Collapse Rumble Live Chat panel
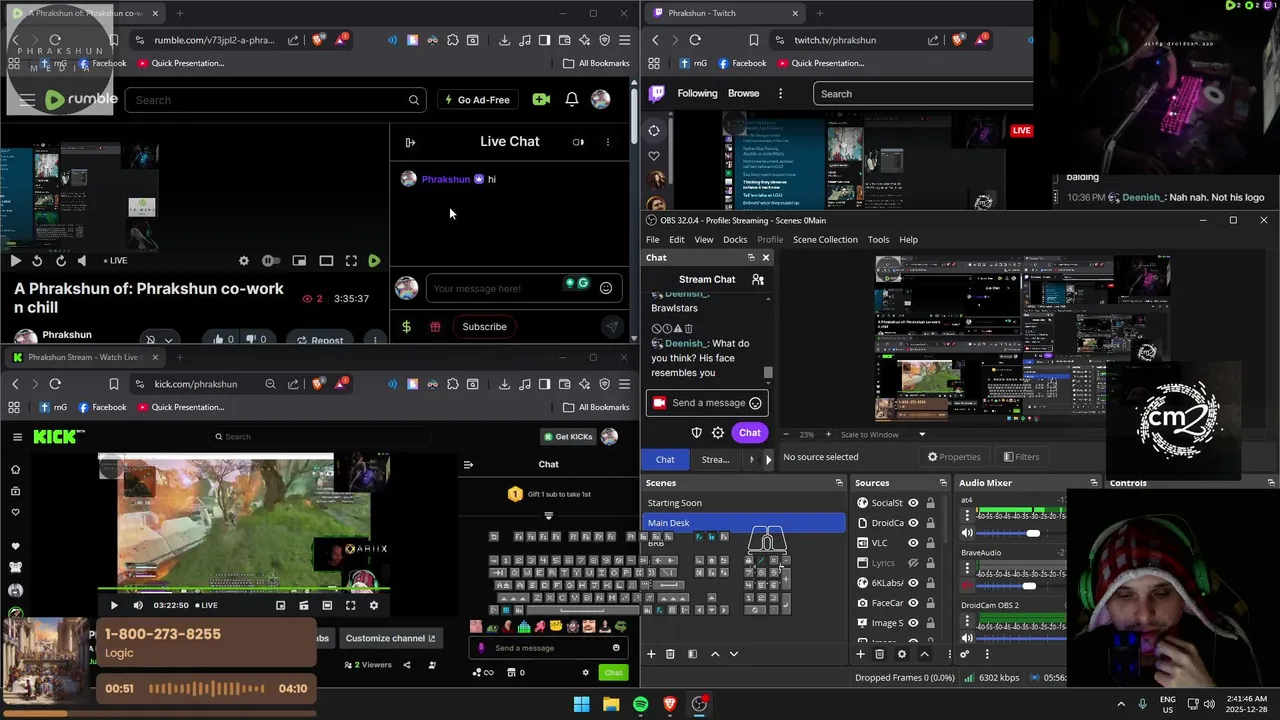Image resolution: width=1280 pixels, height=720 pixels. [x=410, y=142]
